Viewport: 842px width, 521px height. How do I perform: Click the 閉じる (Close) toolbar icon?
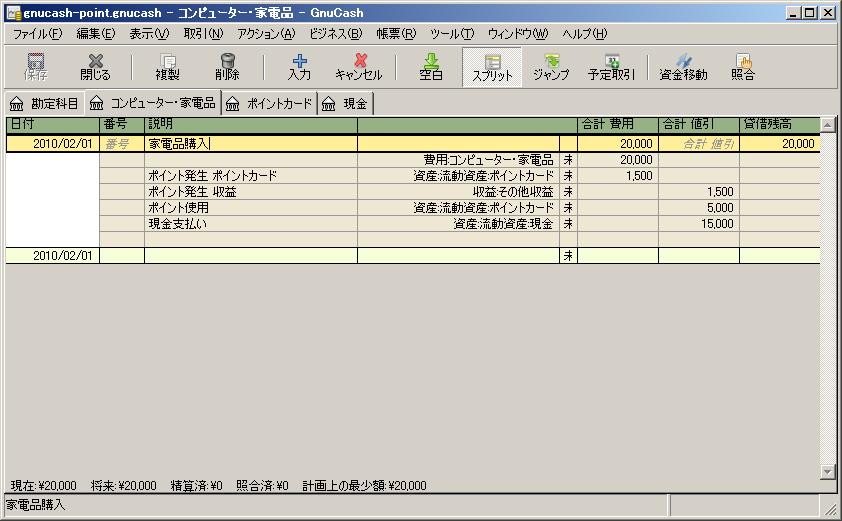pos(95,67)
